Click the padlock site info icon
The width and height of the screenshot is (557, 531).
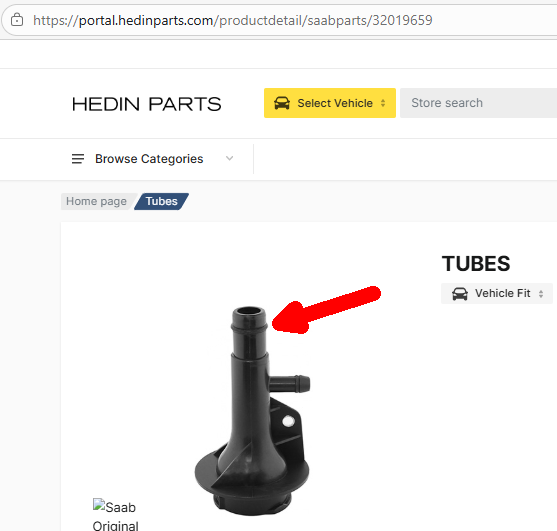[17, 20]
